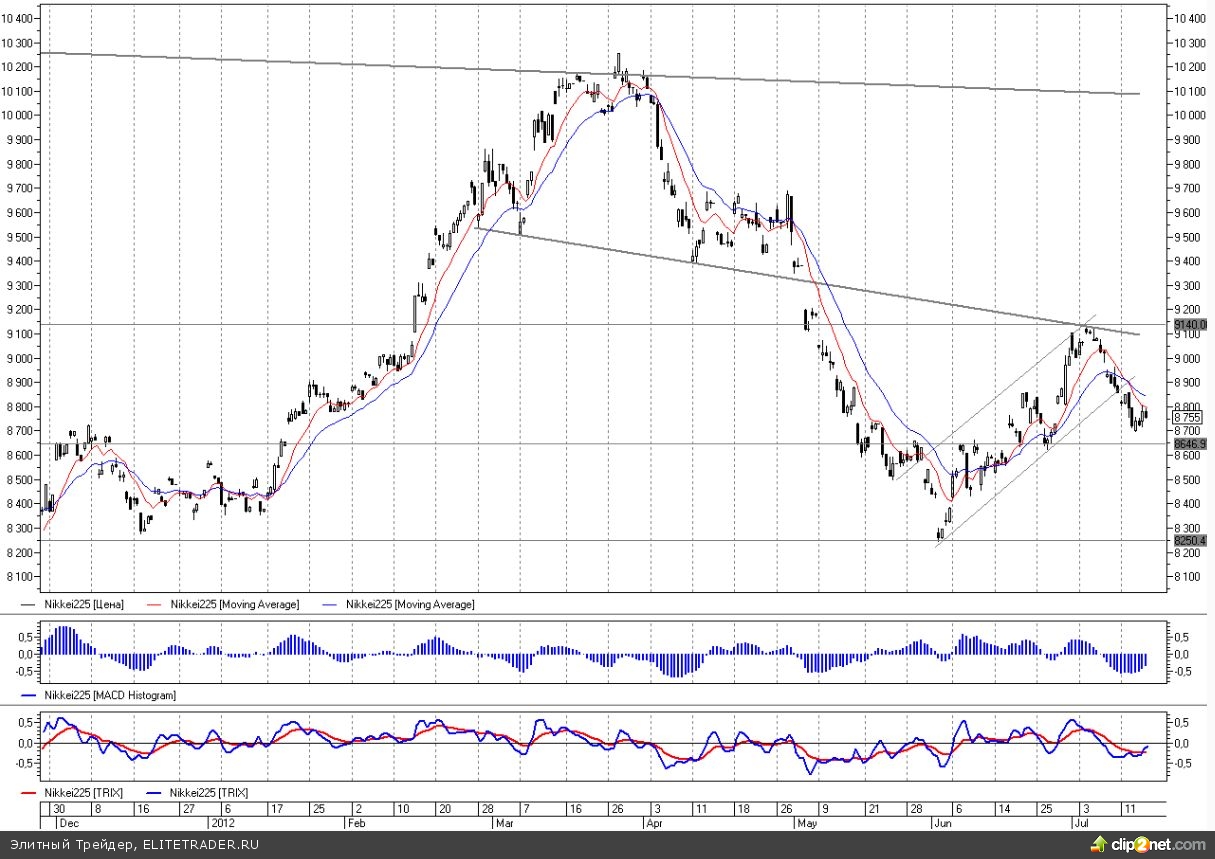Click the ELITETRADER.RU watermark text
Image resolution: width=1215 pixels, height=859 pixels.
tap(201, 845)
